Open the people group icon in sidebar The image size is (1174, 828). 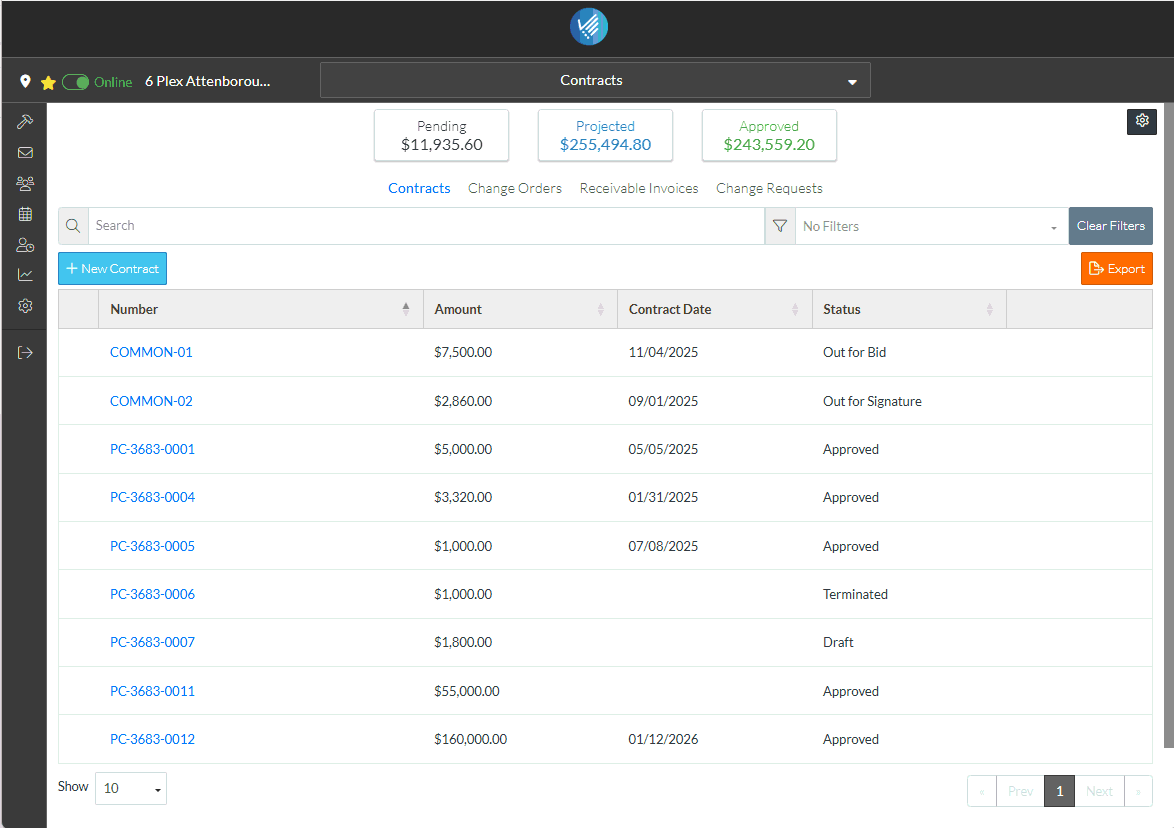25,183
